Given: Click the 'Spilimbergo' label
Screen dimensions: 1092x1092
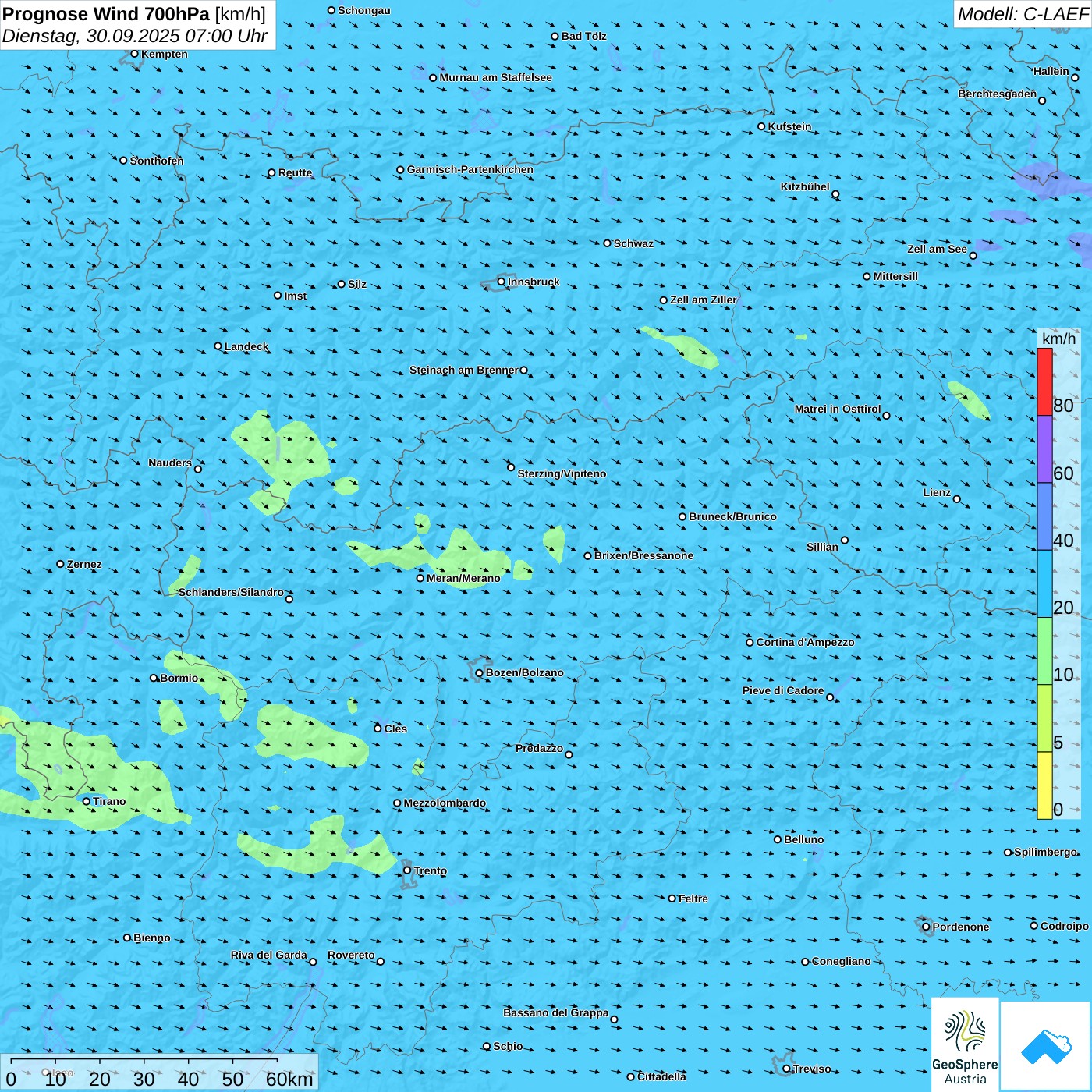Looking at the screenshot, I should (1045, 852).
